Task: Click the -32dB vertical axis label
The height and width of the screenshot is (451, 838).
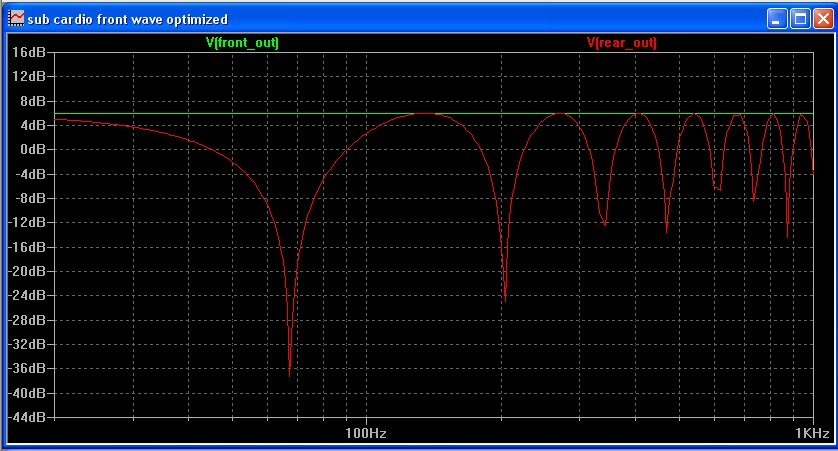Action: click(27, 344)
